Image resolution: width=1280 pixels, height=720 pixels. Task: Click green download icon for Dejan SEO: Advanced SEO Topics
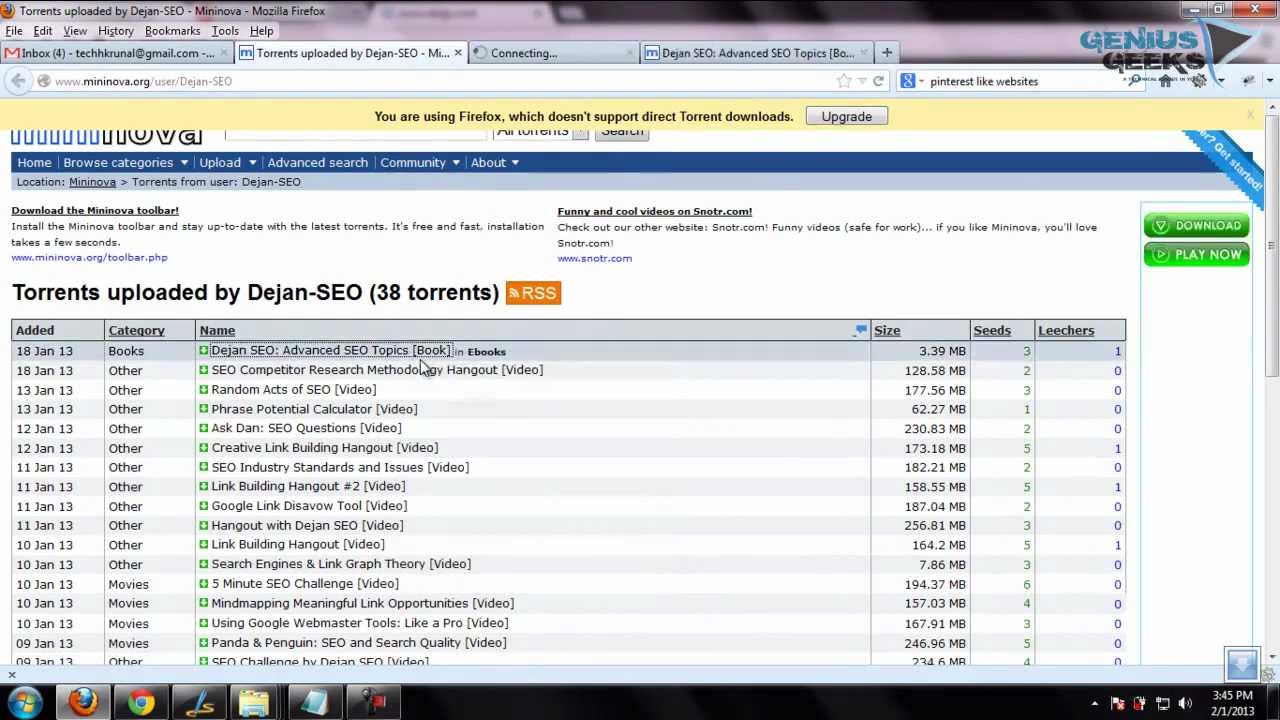coord(203,351)
